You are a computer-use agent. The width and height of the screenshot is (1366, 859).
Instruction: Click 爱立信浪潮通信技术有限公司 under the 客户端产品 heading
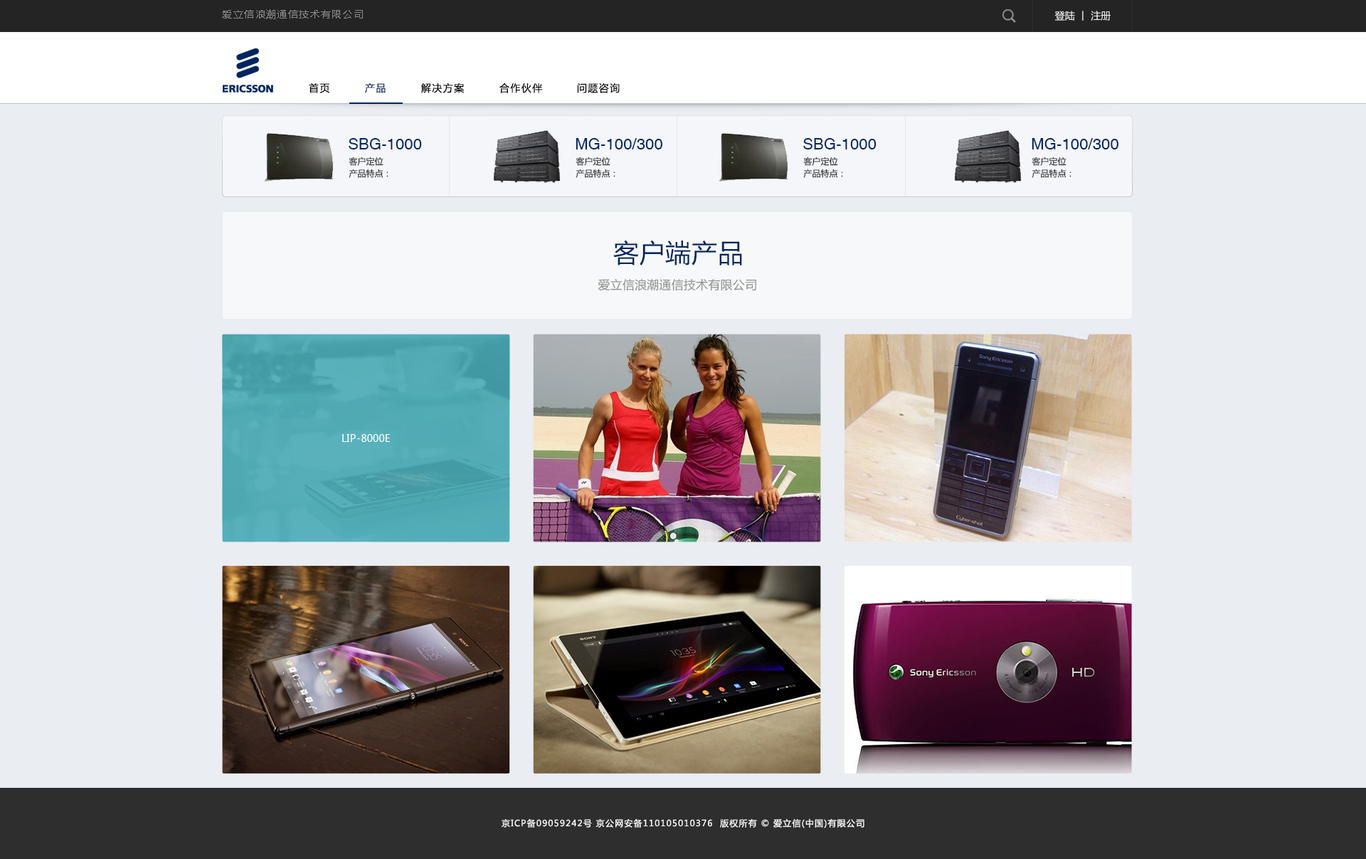tap(678, 285)
